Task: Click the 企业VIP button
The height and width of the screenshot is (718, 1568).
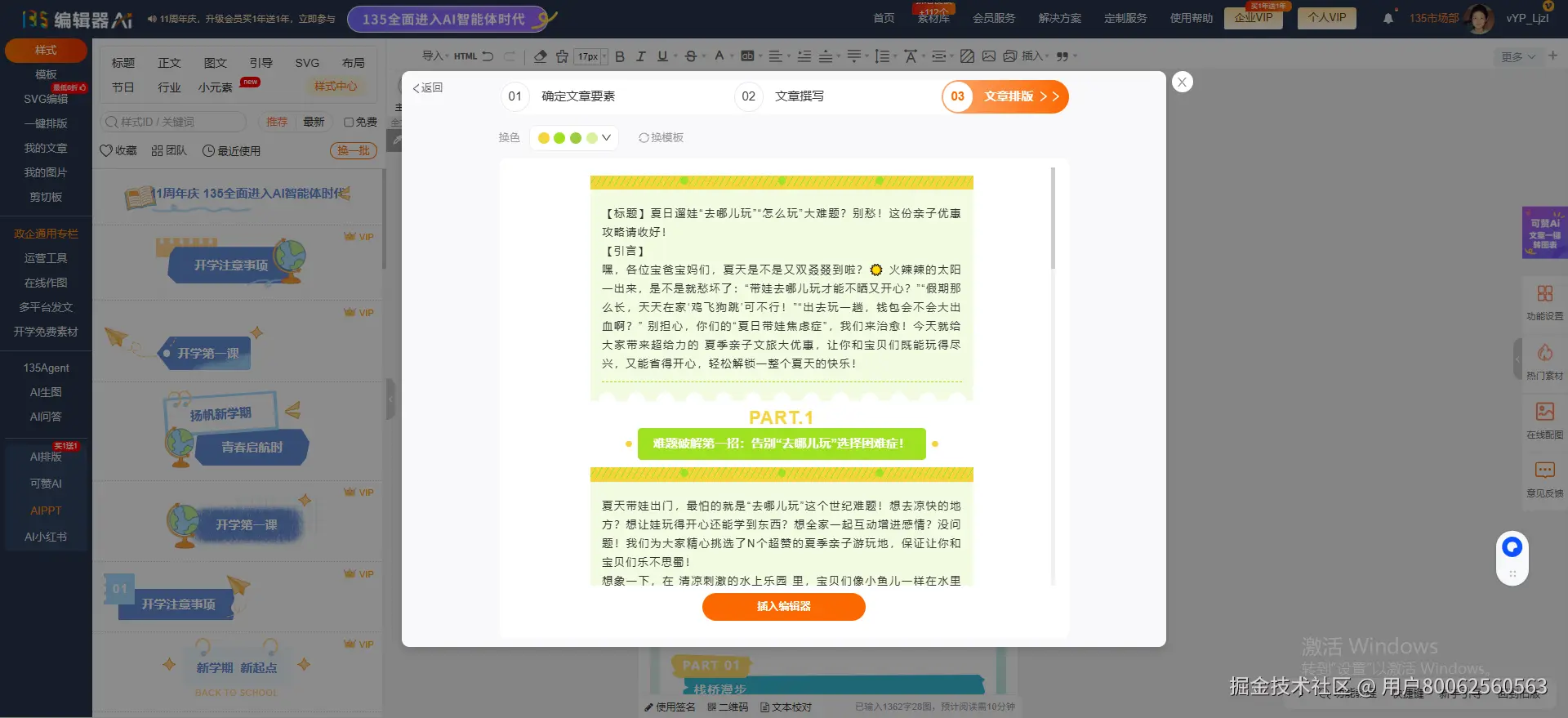Action: 1254,18
